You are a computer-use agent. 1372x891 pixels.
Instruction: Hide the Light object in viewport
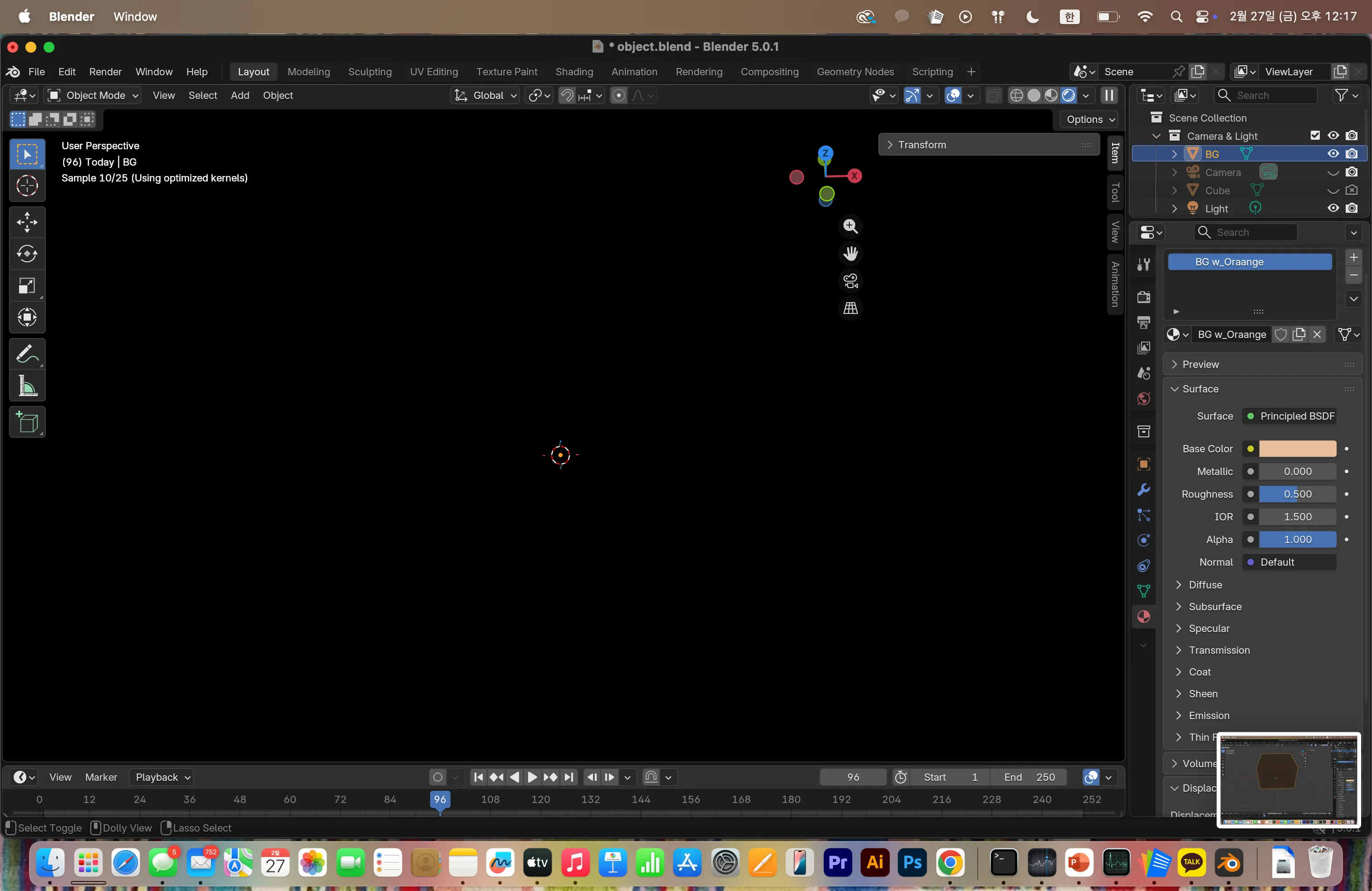coord(1333,209)
